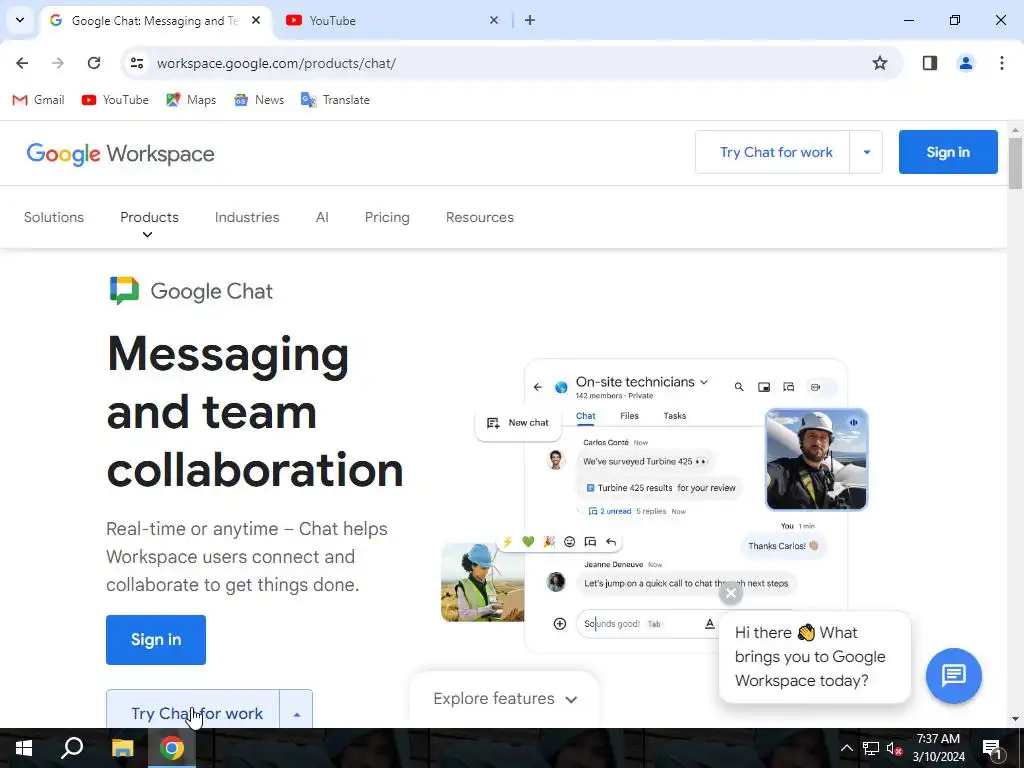1024x768 pixels.
Task: Expand dropdown arrow beside header Try Chat
Action: pos(867,152)
